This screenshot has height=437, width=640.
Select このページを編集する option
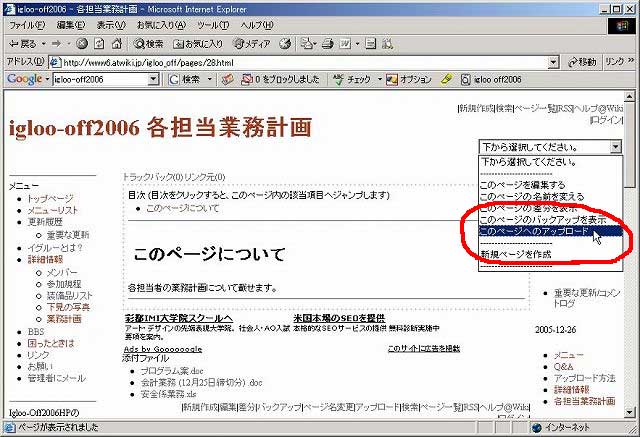coord(550,185)
